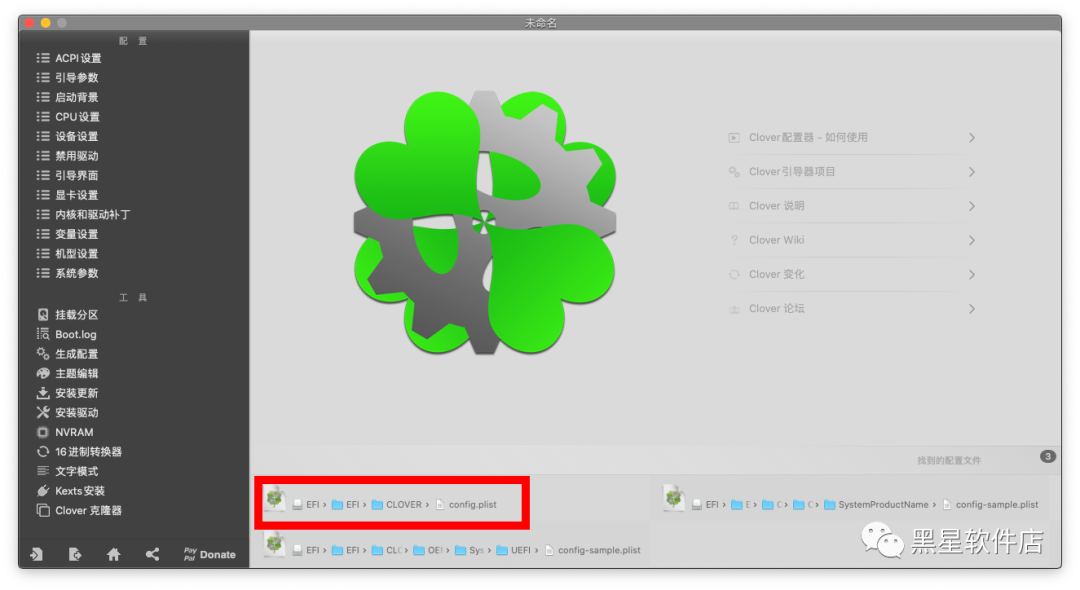Click the PayPal Donate button

209,554
